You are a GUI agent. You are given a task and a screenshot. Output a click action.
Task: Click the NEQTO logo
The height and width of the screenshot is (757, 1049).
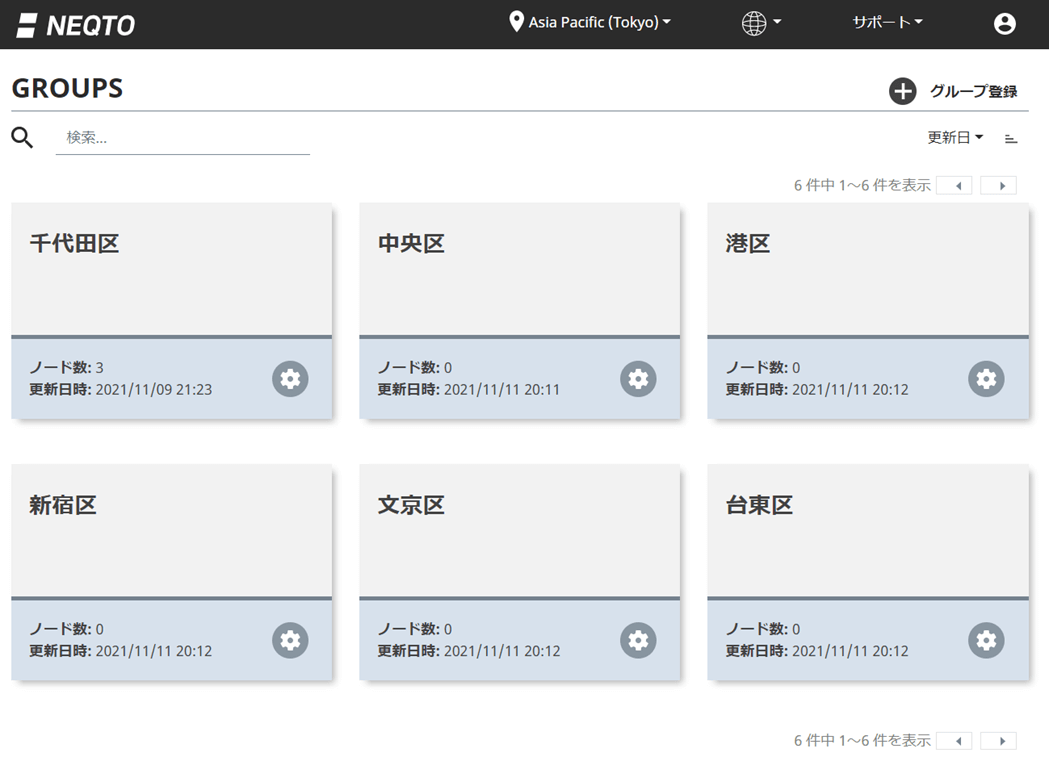pyautogui.click(x=76, y=25)
